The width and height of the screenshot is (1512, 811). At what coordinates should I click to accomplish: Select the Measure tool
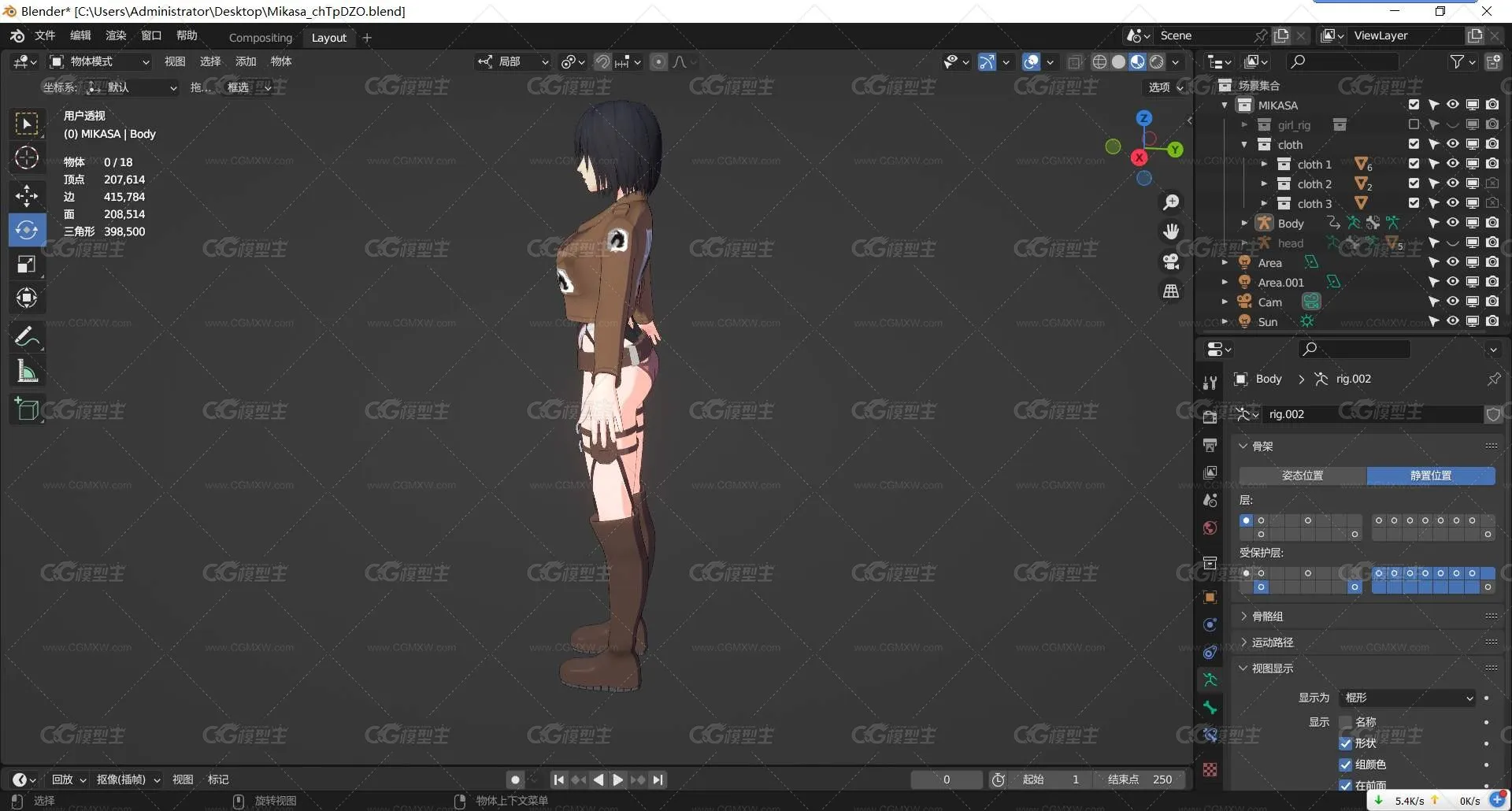pyautogui.click(x=27, y=372)
